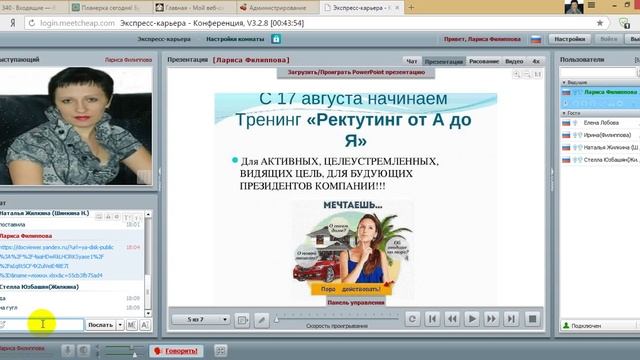Adjust the upper volume slider
The image size is (640, 360).
(131, 347)
